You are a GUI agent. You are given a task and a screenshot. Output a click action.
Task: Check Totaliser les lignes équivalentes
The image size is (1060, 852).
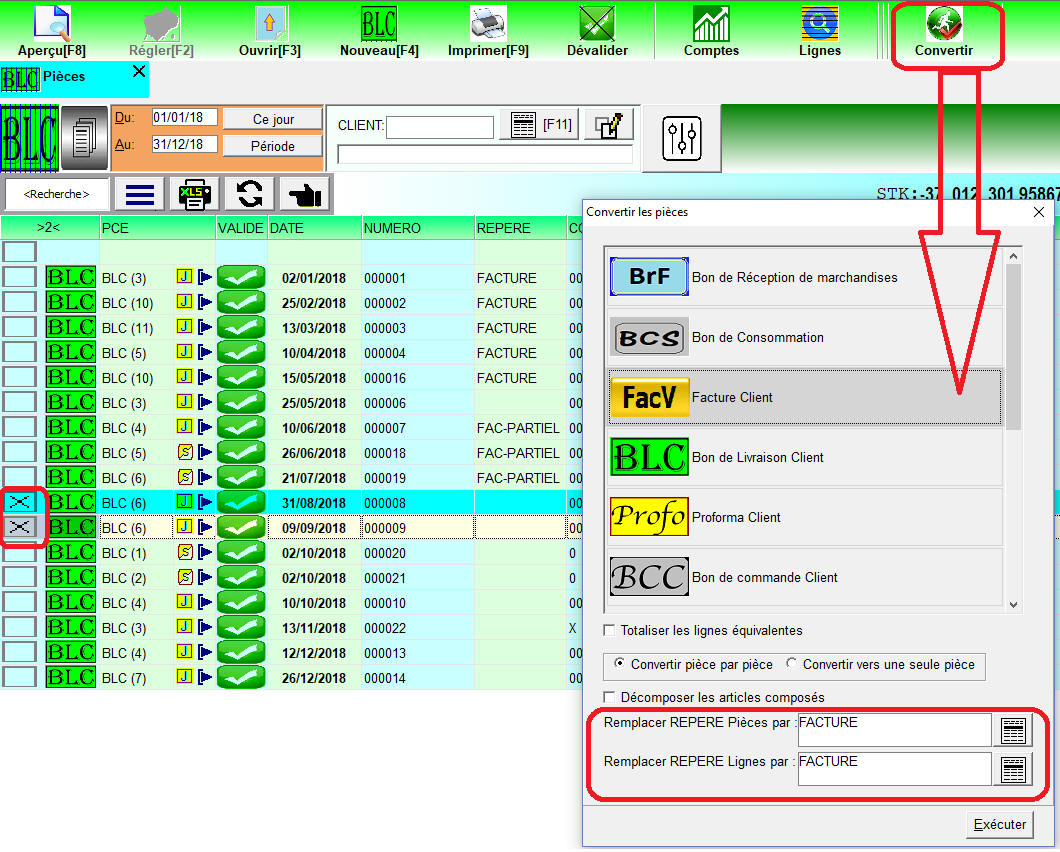610,631
